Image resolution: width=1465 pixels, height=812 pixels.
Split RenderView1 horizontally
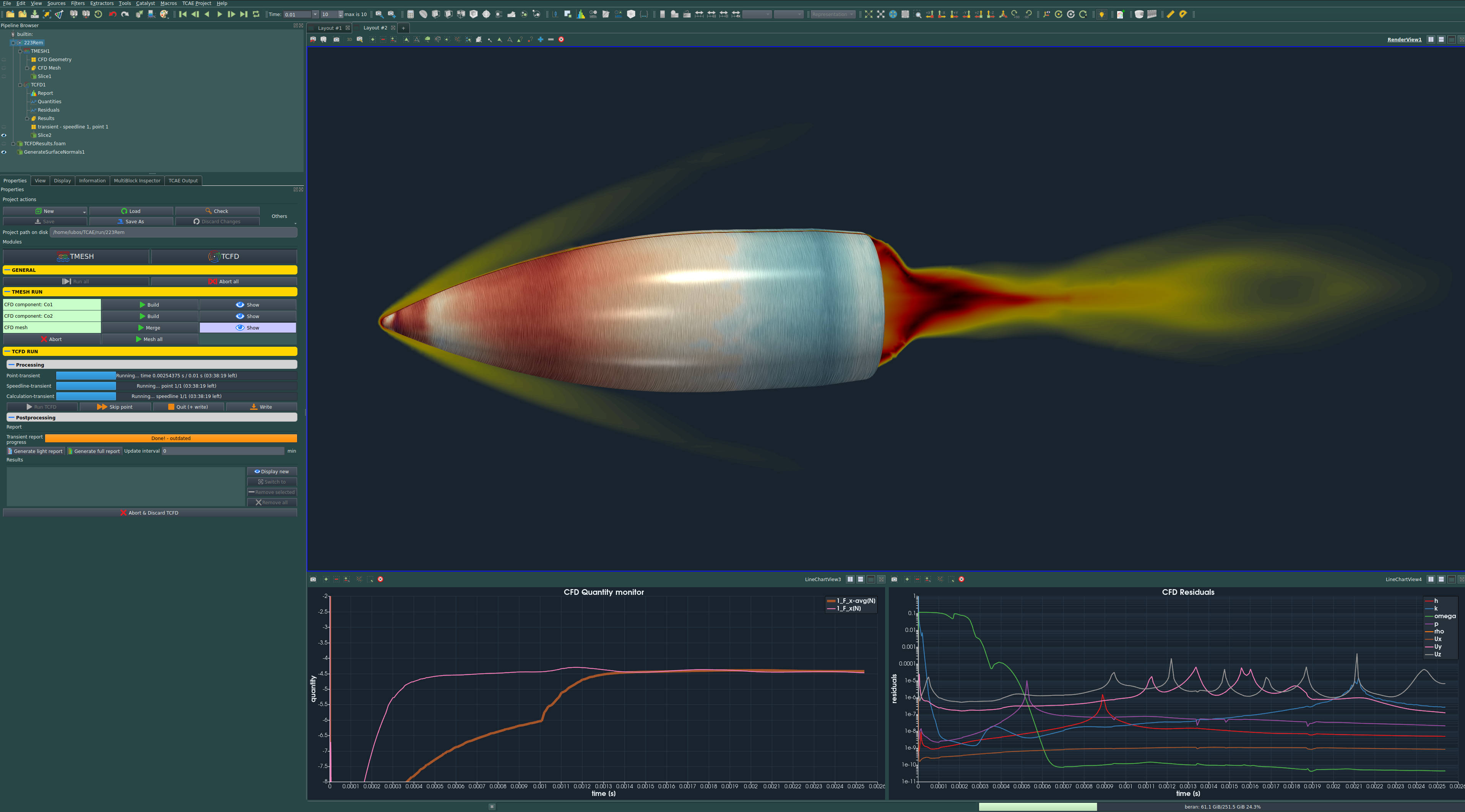[1431, 39]
